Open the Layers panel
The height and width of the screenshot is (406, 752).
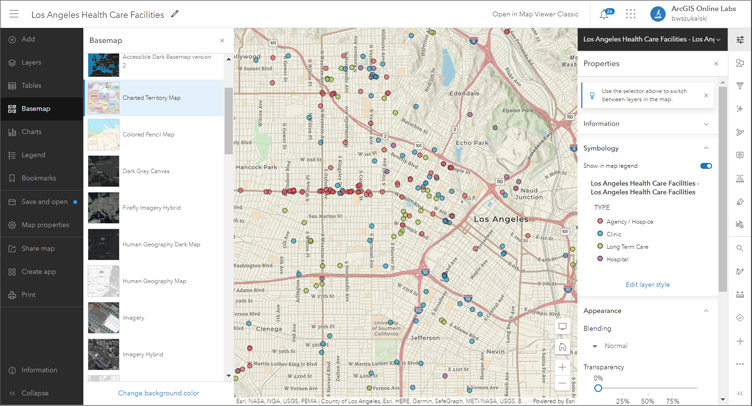click(41, 62)
